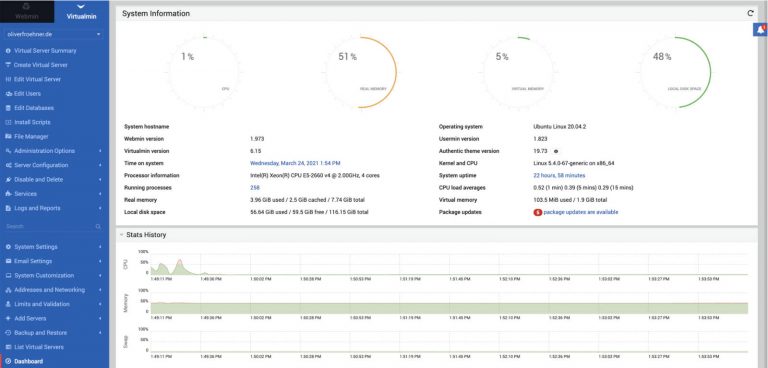Click the Create Virtual Server icon
This screenshot has width=768, height=368.
8,65
